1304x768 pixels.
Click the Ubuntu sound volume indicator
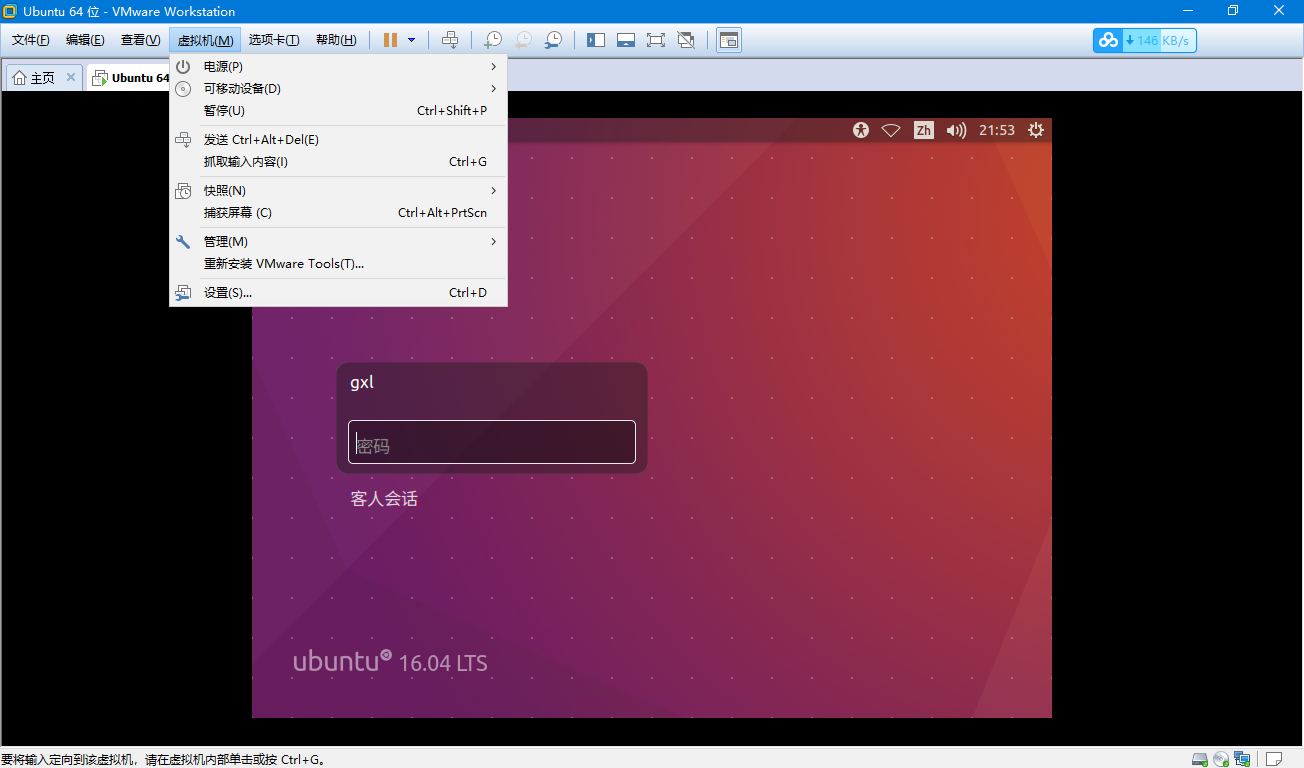[956, 130]
